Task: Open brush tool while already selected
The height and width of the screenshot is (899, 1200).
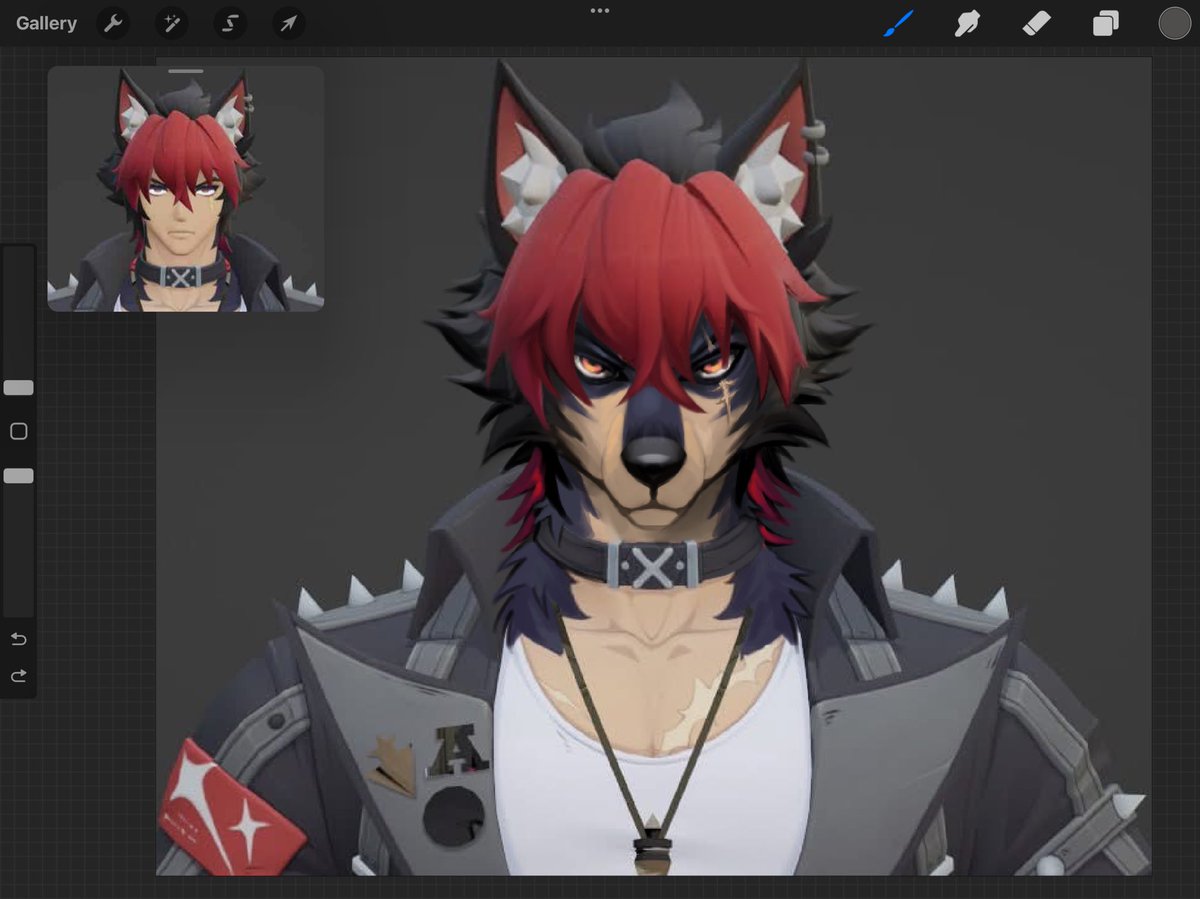Action: 898,23
